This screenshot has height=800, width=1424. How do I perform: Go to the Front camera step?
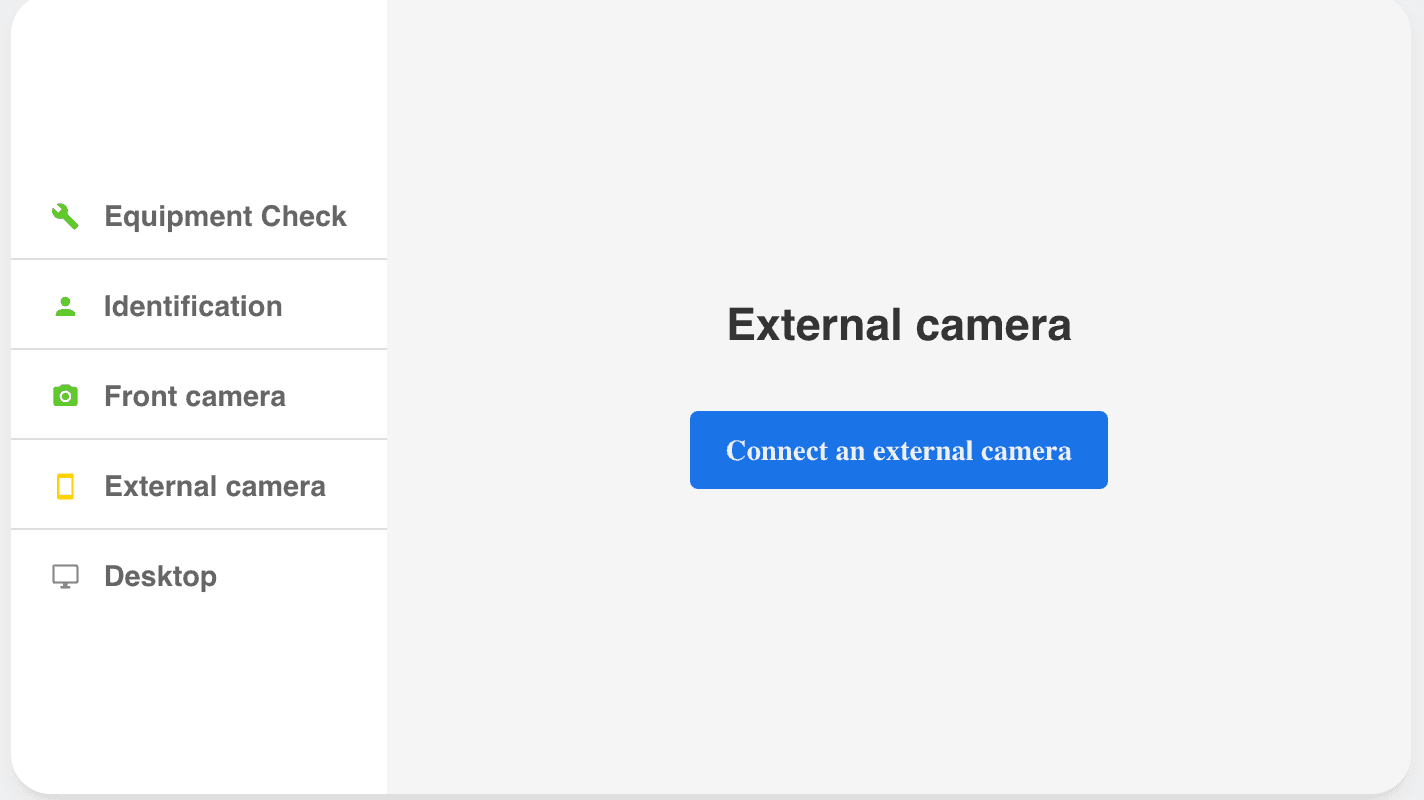199,395
